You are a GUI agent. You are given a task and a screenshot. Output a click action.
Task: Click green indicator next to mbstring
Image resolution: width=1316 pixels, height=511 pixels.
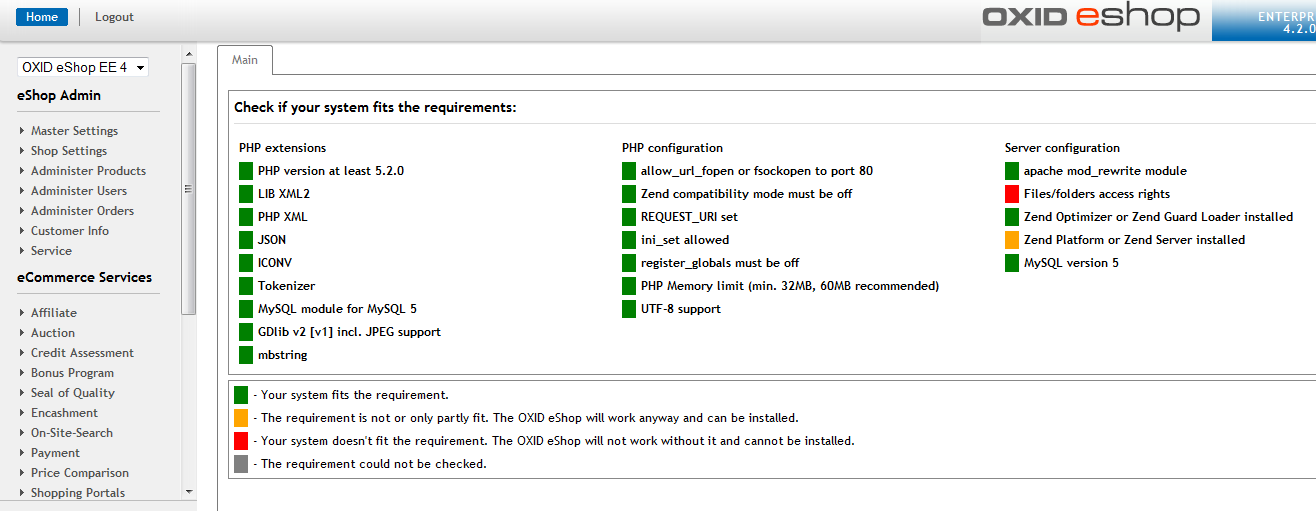point(246,355)
